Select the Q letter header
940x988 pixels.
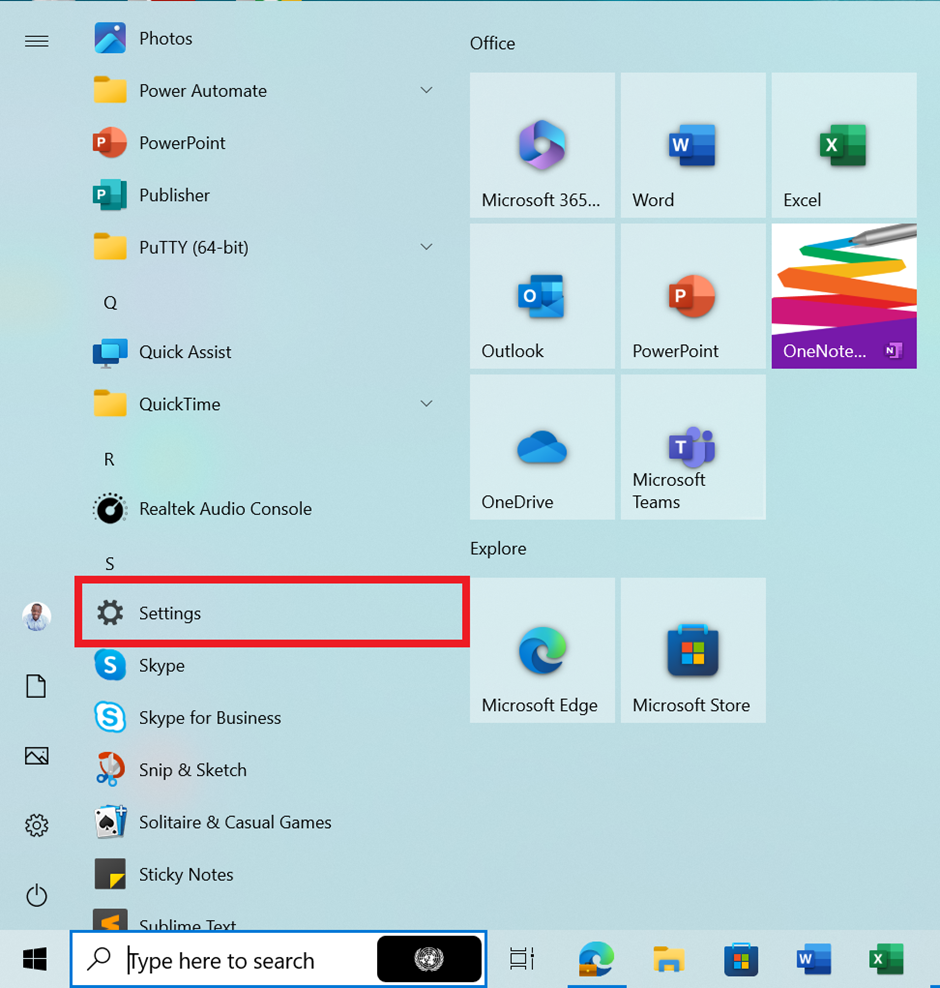click(110, 303)
